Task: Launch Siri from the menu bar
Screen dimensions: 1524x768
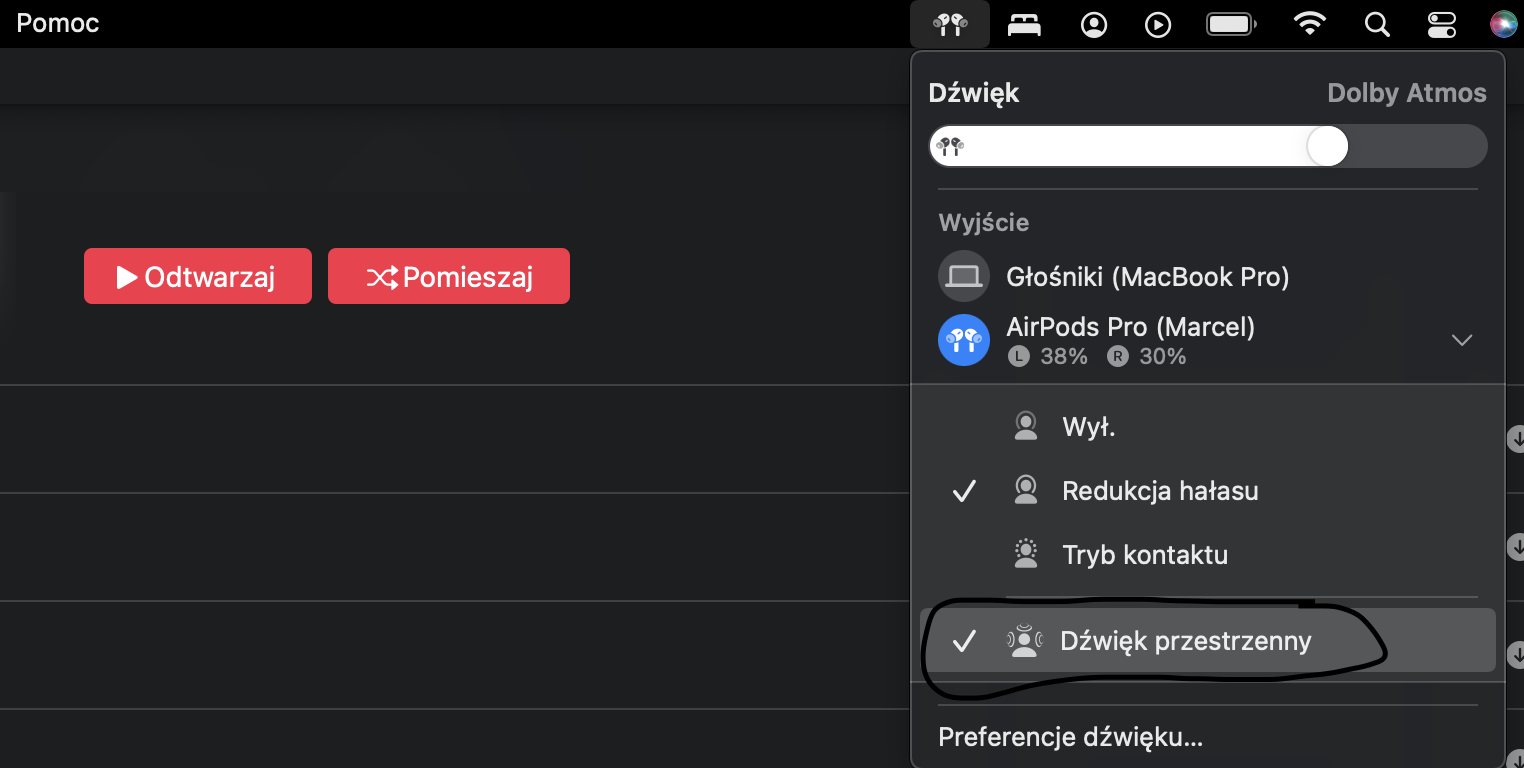Action: [x=1502, y=24]
